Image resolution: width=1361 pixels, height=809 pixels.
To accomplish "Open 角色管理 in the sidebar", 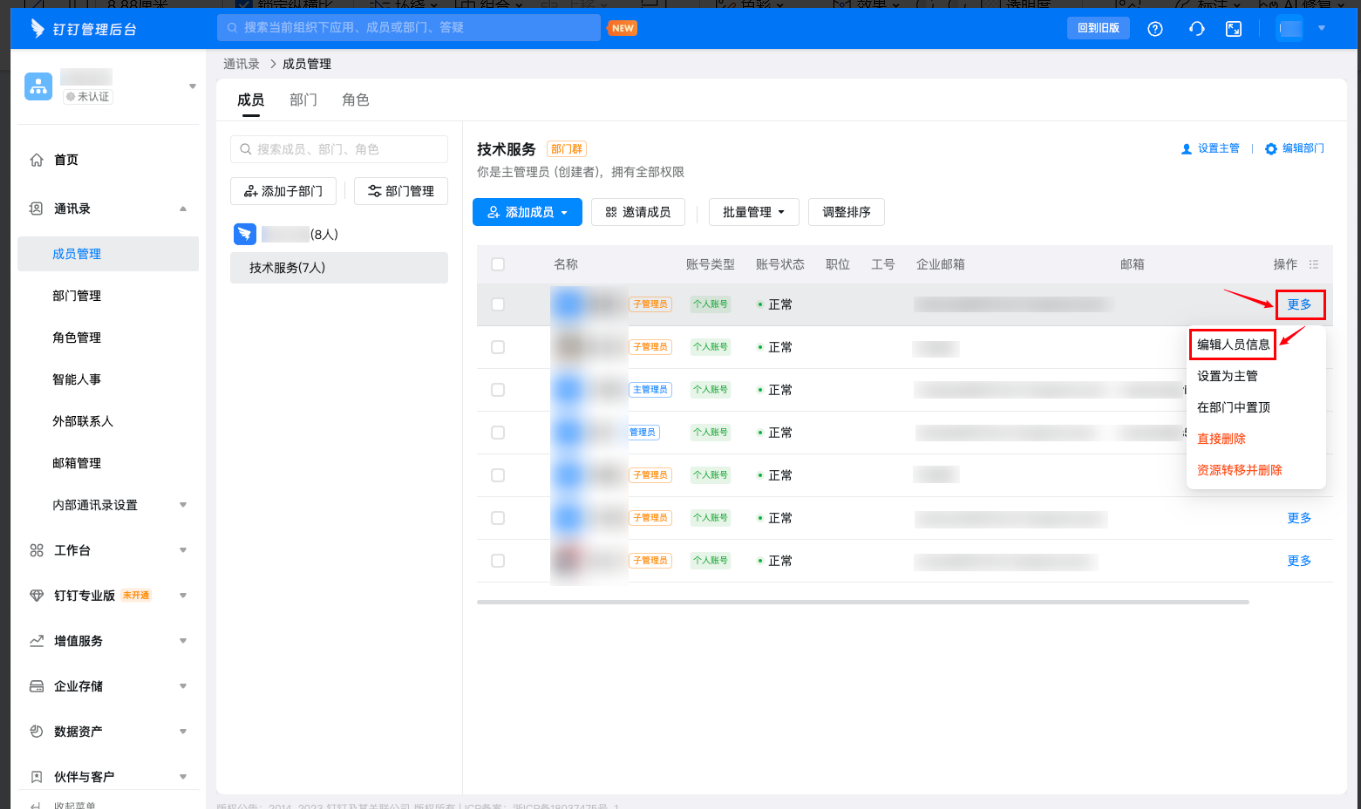I will coord(77,338).
